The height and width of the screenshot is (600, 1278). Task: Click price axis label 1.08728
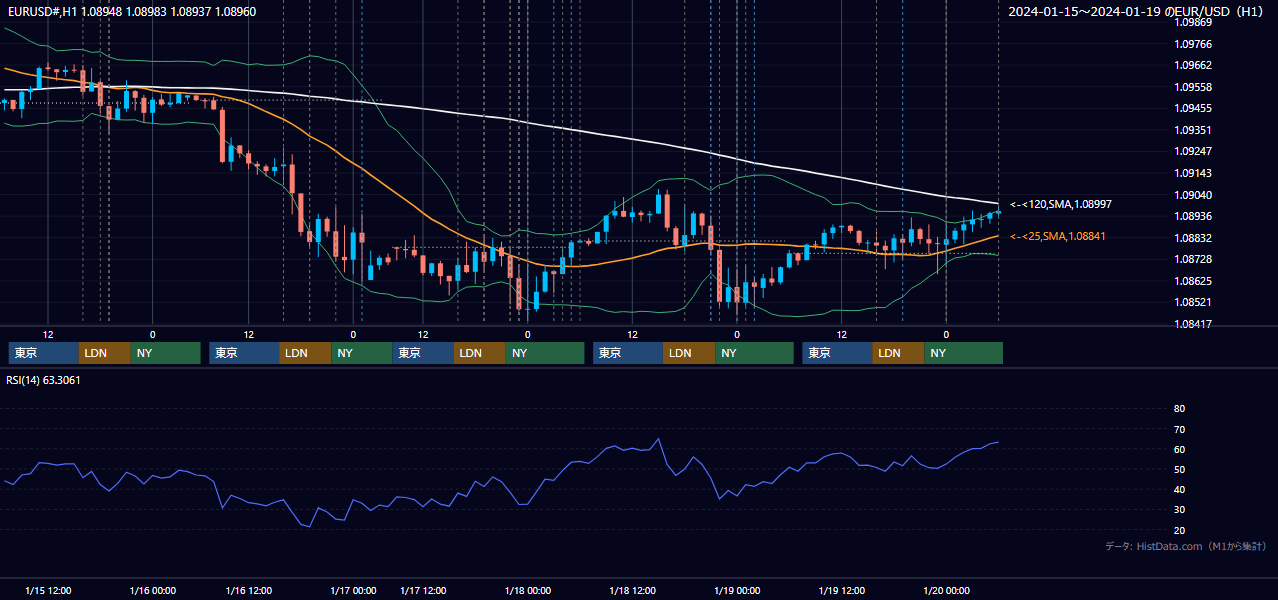1193,259
